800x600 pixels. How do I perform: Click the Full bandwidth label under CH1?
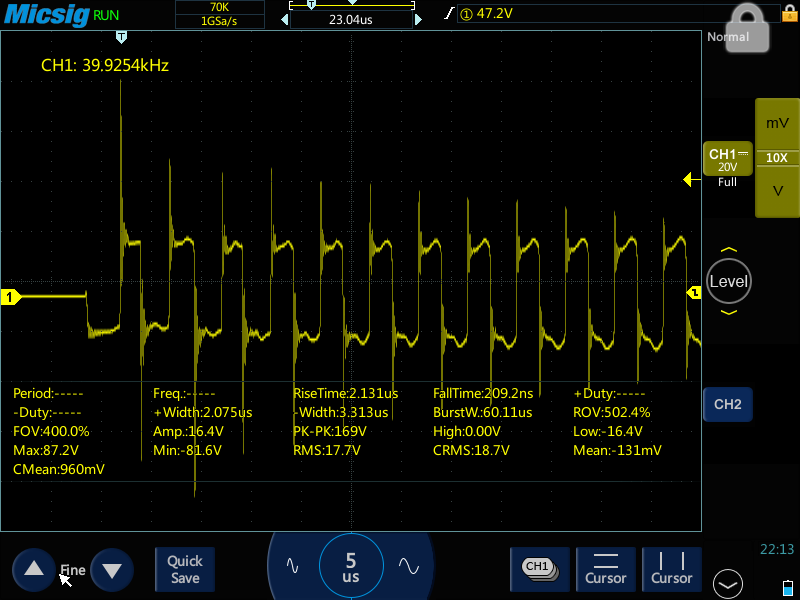point(727,182)
